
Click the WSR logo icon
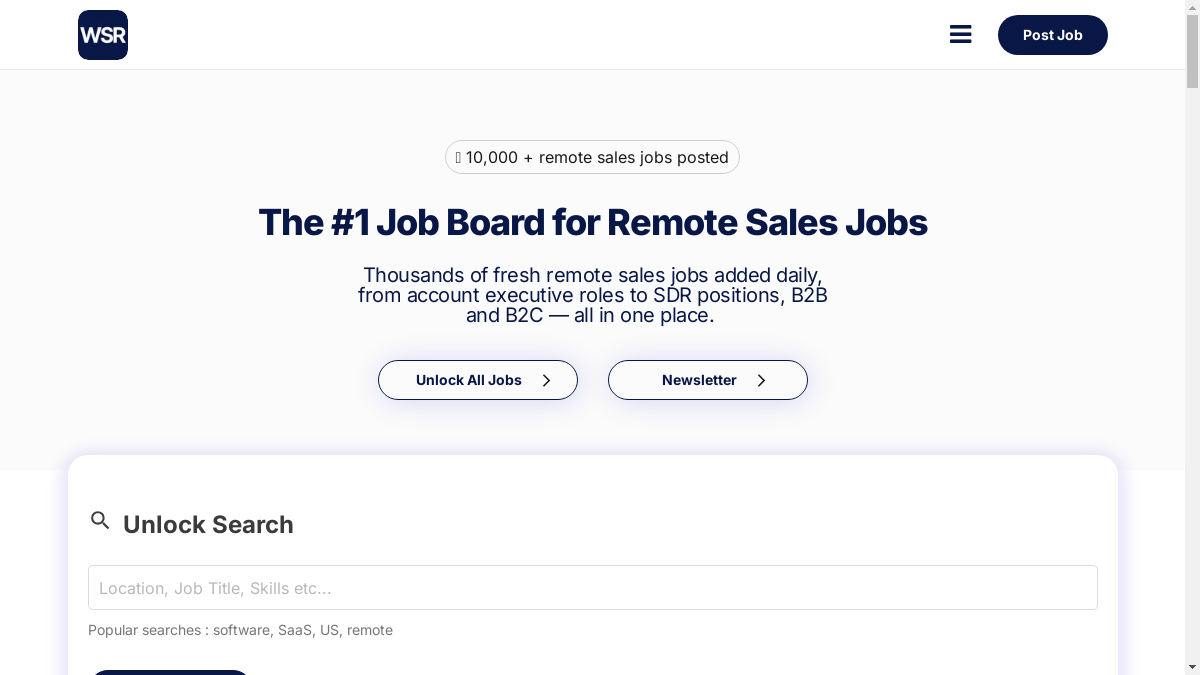[103, 35]
